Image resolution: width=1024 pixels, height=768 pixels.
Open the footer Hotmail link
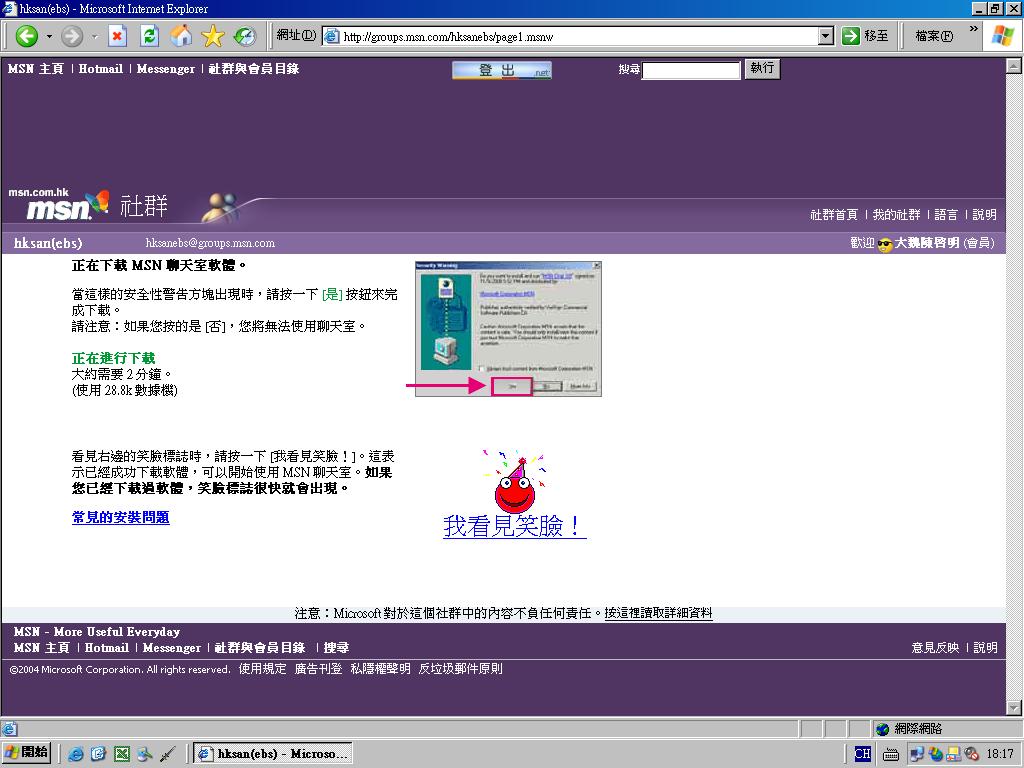[x=106, y=648]
